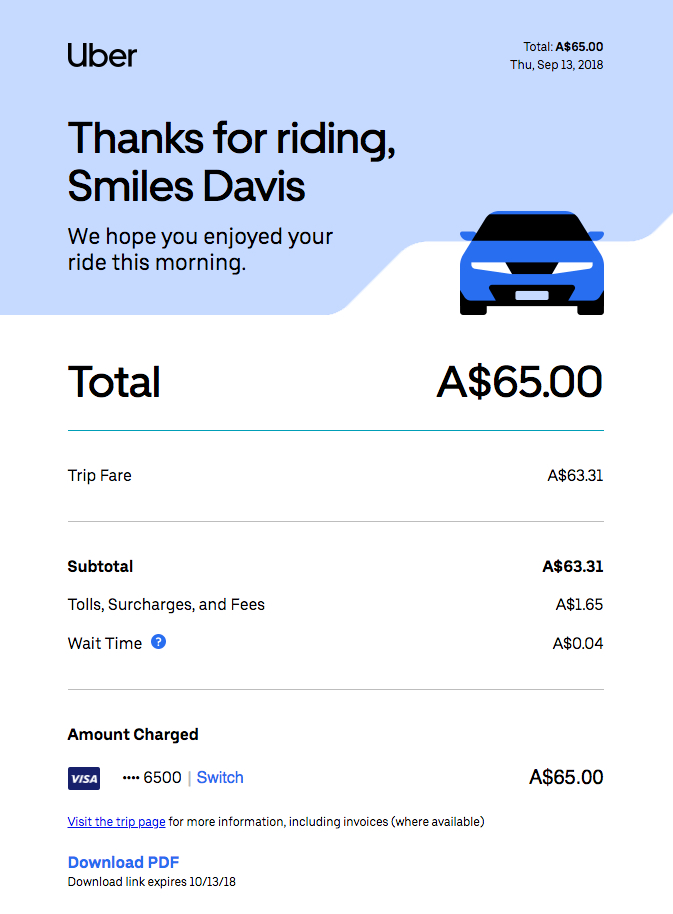Viewport: 673px width, 914px height.
Task: Click the Trip Fare amount A$63.31
Action: tap(575, 476)
